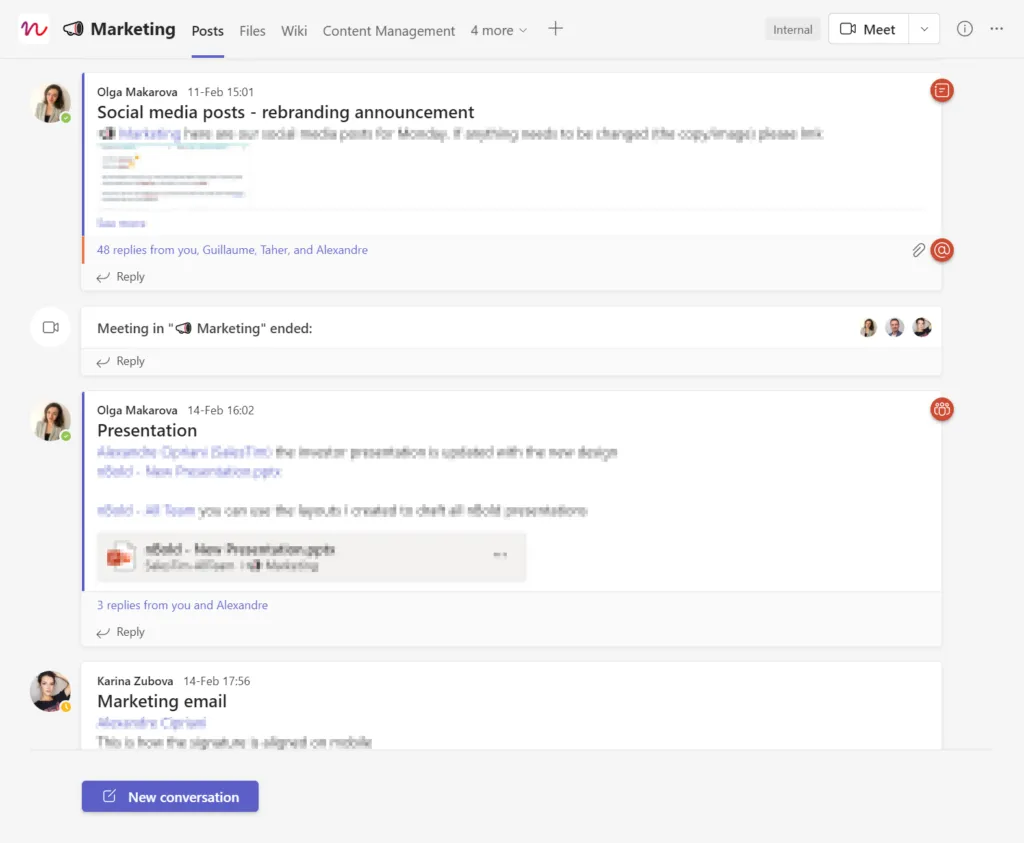Viewport: 1024px width, 843px height.
Task: Open more options ellipsis in header
Action: (997, 29)
